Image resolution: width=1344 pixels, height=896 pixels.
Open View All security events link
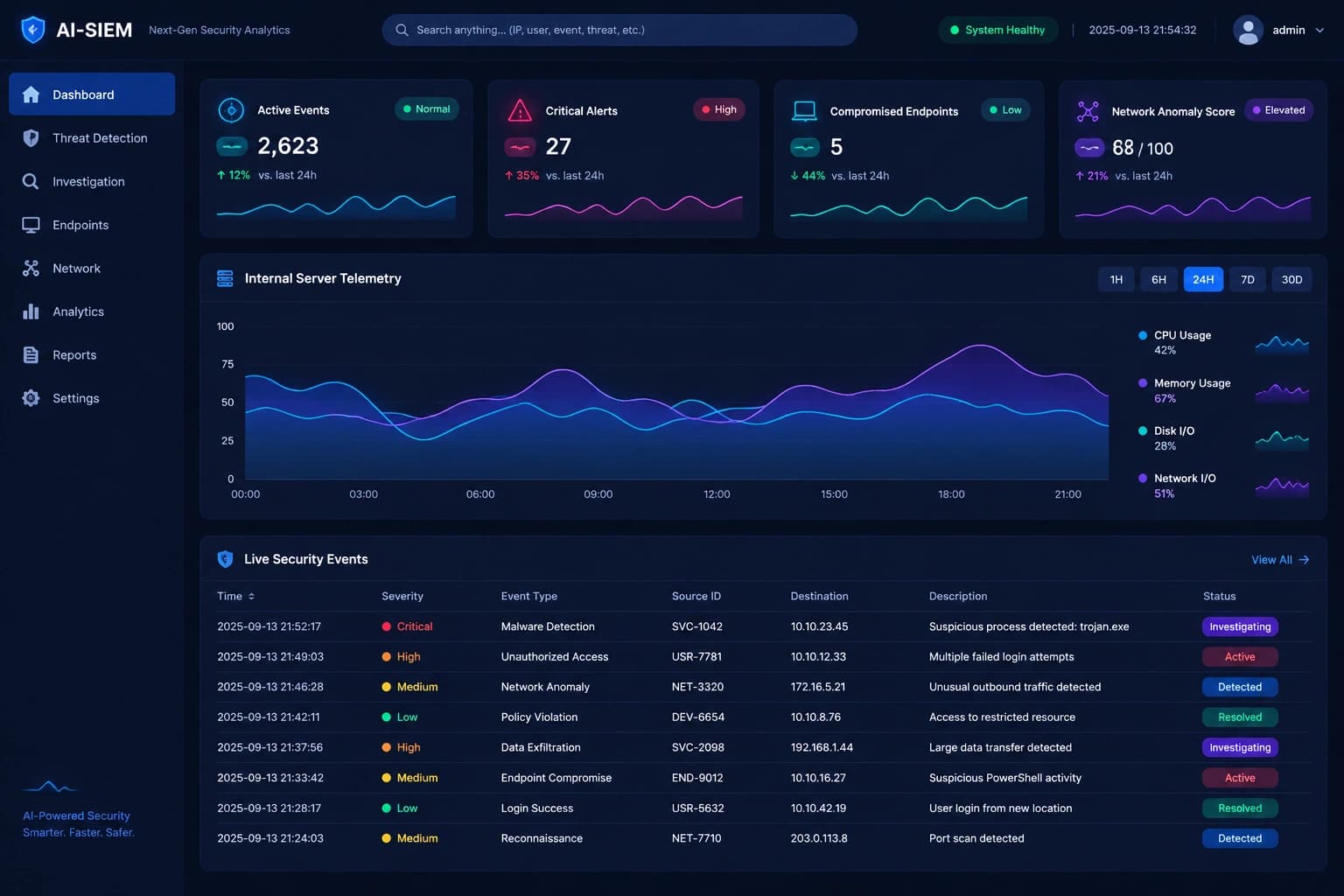tap(1280, 560)
